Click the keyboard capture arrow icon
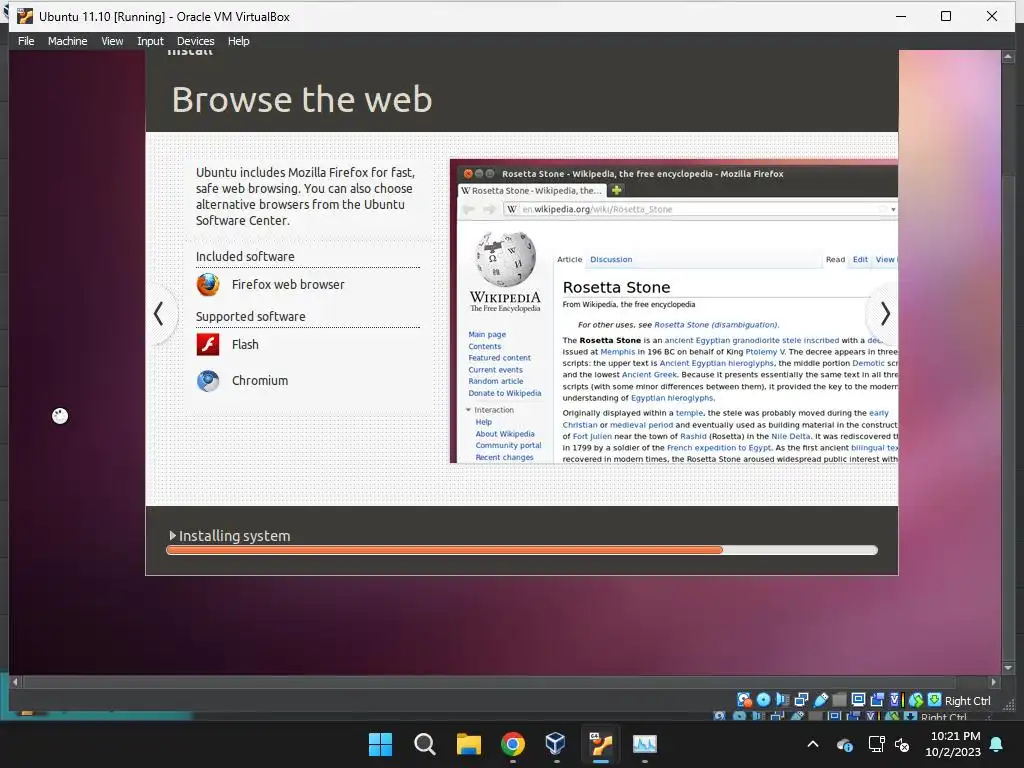 [935, 700]
